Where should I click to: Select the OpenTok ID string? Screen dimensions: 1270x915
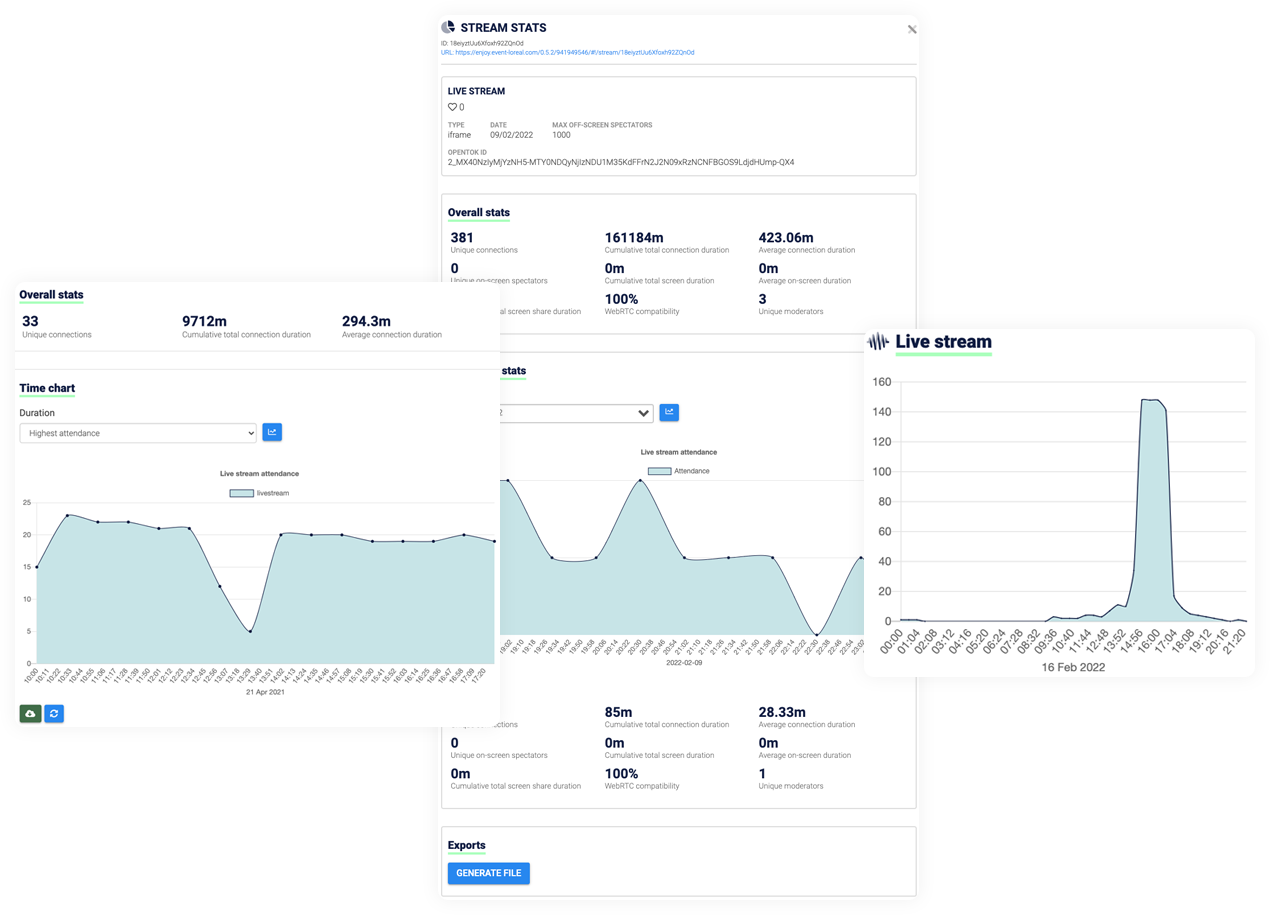[x=621, y=162]
